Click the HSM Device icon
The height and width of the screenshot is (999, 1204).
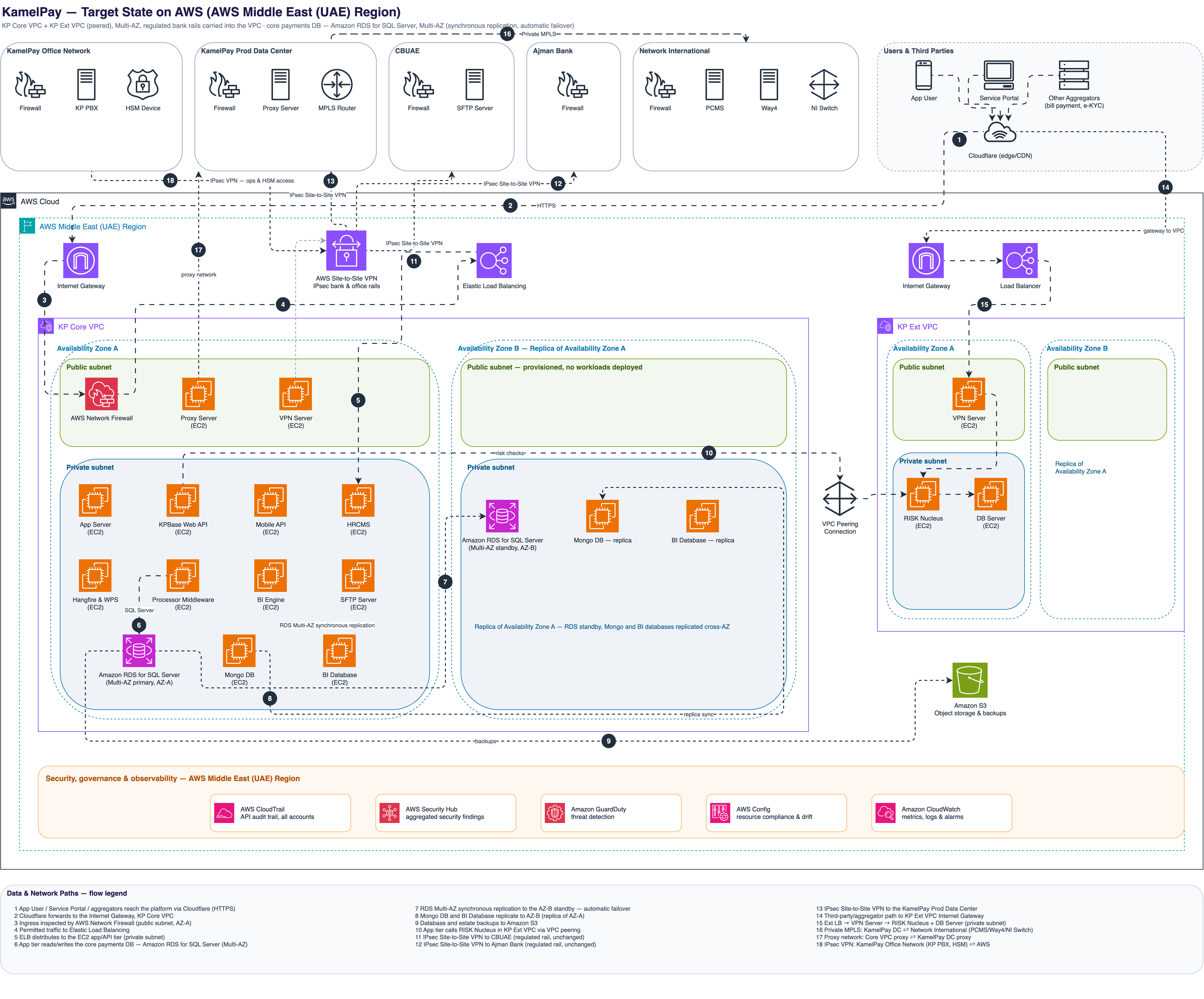tap(143, 84)
